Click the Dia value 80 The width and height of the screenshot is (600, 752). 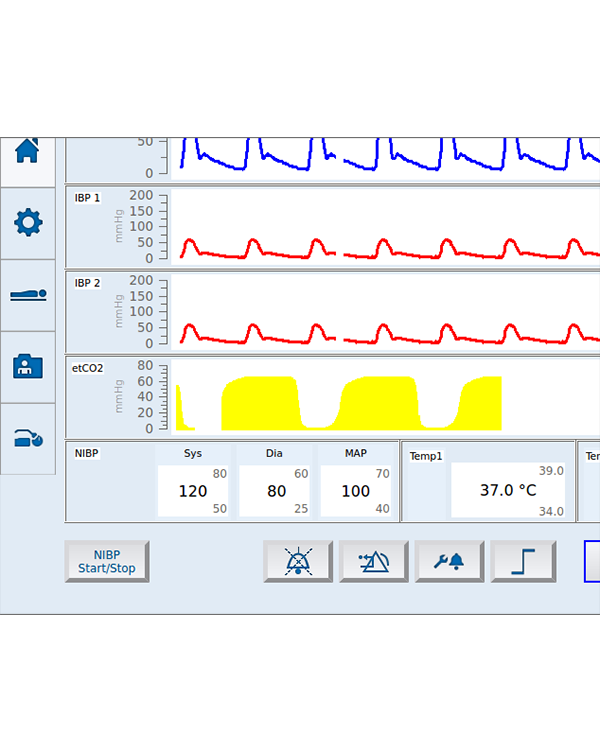(276, 491)
